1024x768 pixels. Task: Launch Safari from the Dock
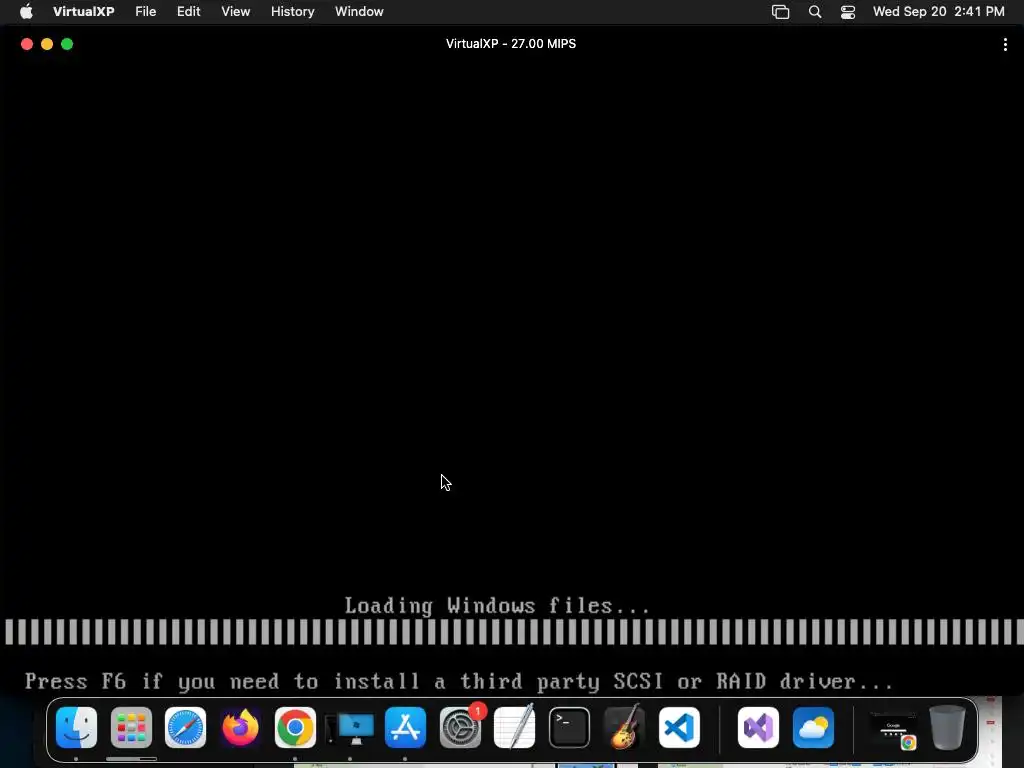[185, 728]
